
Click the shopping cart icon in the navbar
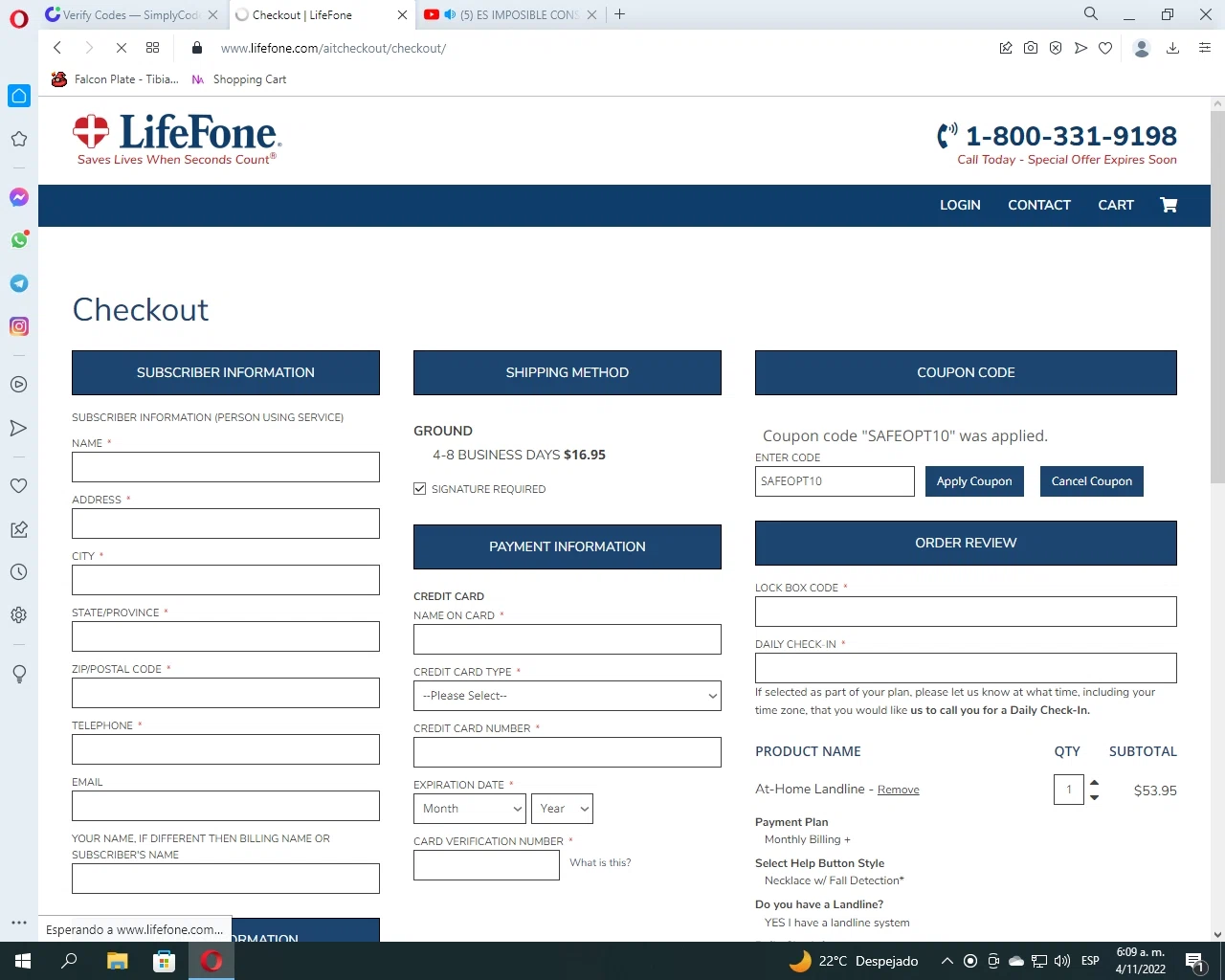[1169, 205]
